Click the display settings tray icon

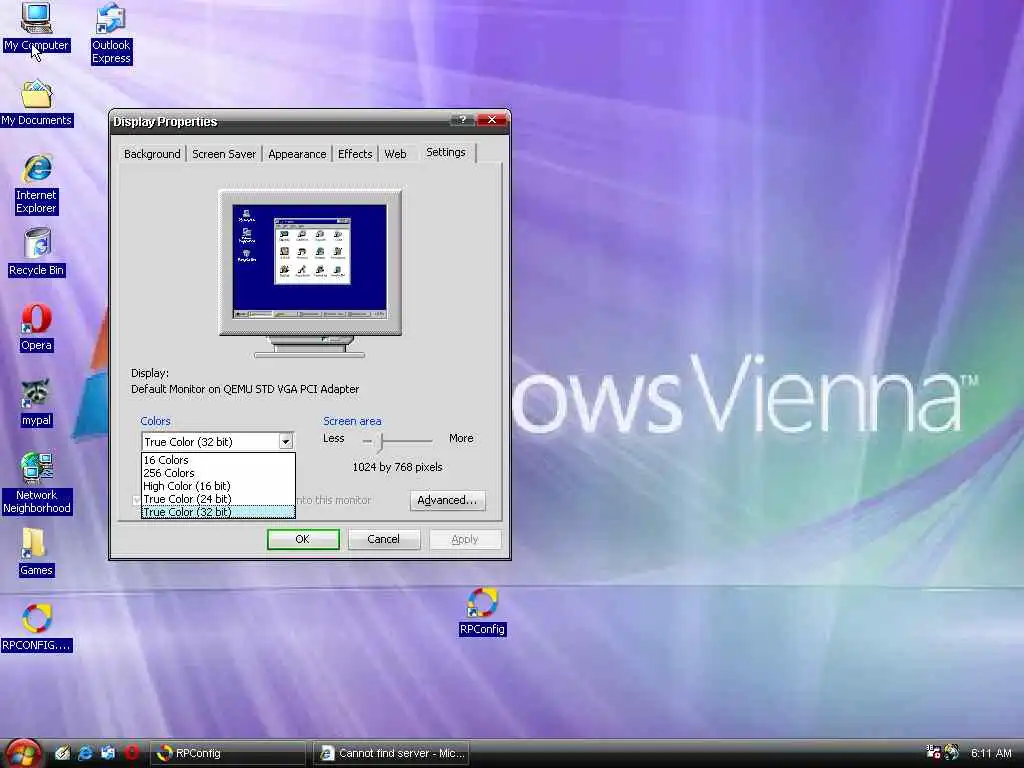click(934, 752)
